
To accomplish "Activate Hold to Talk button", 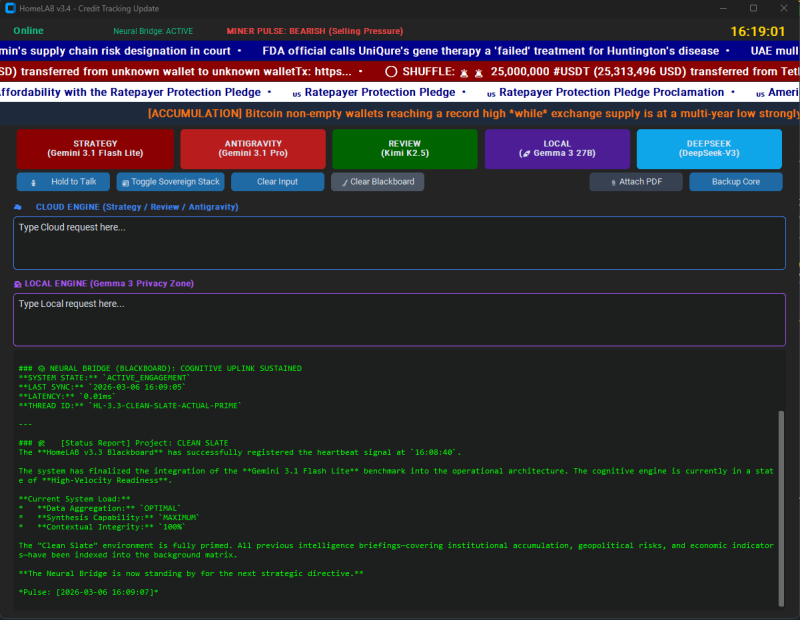I will tap(63, 182).
